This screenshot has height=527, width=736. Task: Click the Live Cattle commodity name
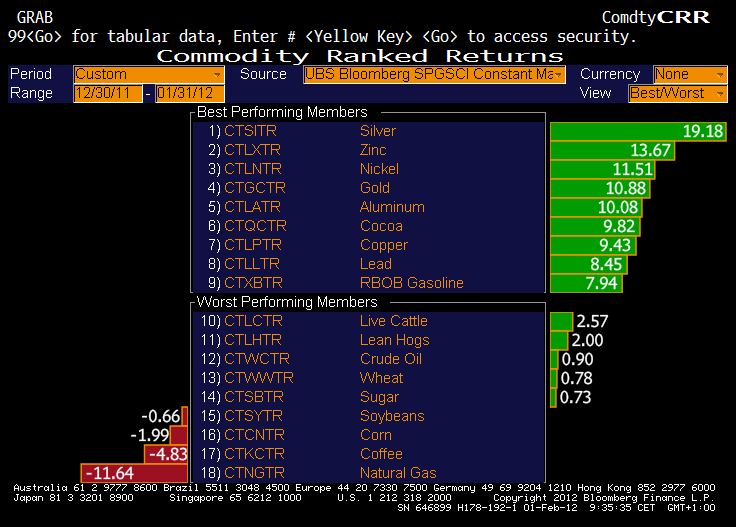pos(393,321)
